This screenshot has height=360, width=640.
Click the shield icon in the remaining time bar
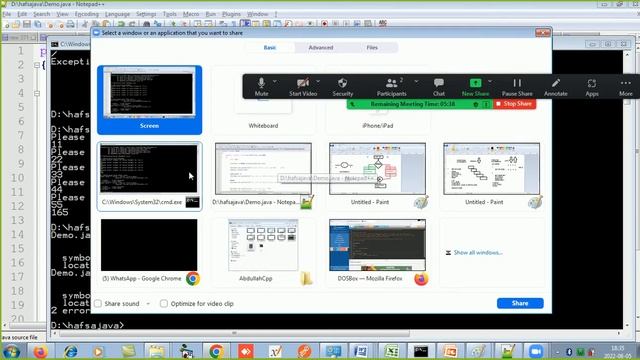click(476, 104)
